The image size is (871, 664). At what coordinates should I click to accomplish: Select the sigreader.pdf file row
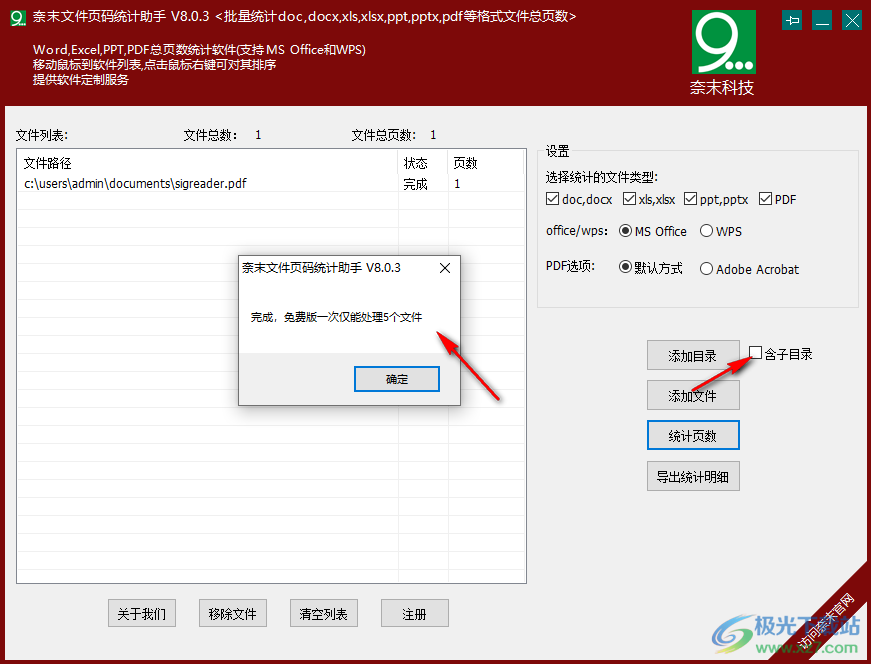pyautogui.click(x=271, y=183)
